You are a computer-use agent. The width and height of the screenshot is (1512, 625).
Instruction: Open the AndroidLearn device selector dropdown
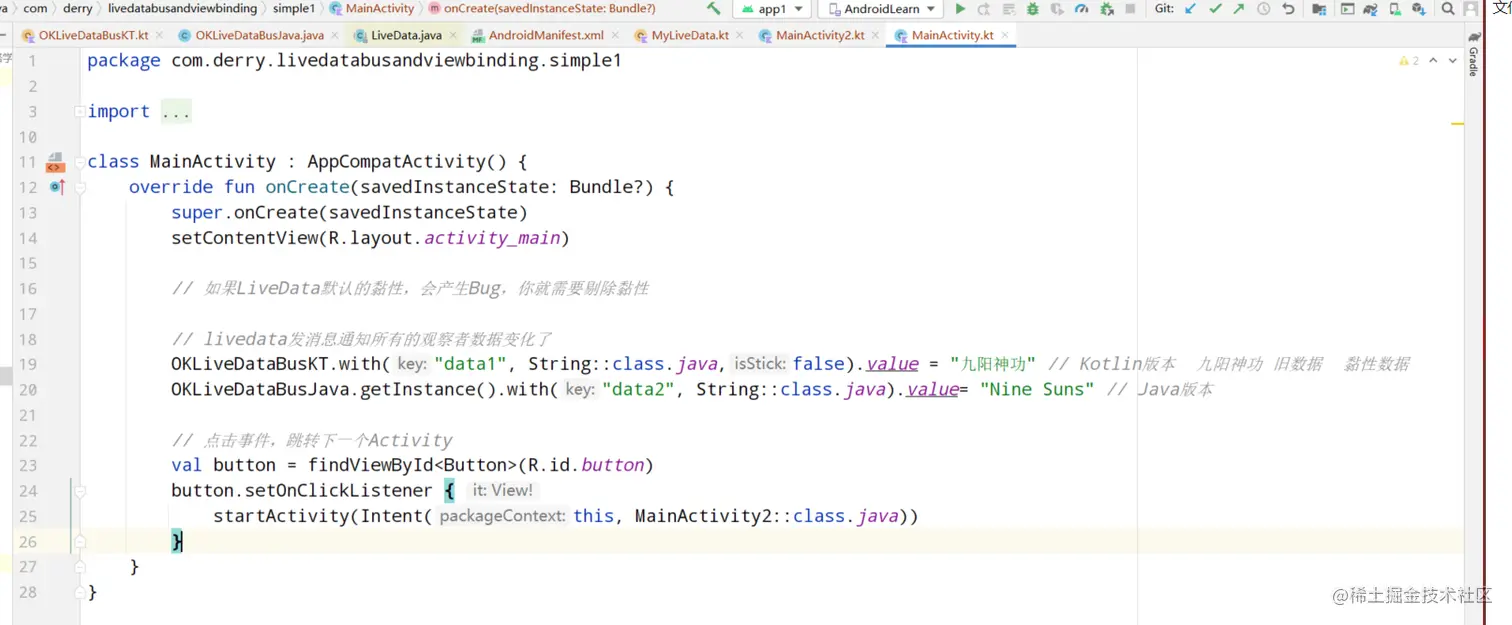[880, 9]
